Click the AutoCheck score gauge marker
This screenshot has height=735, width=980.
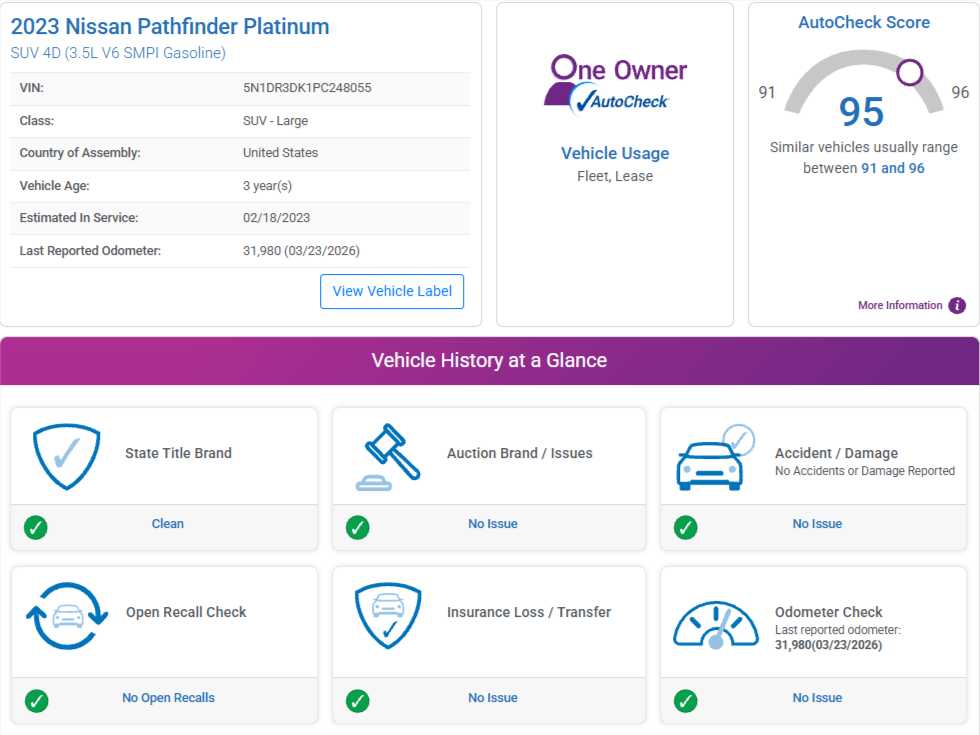click(x=909, y=72)
